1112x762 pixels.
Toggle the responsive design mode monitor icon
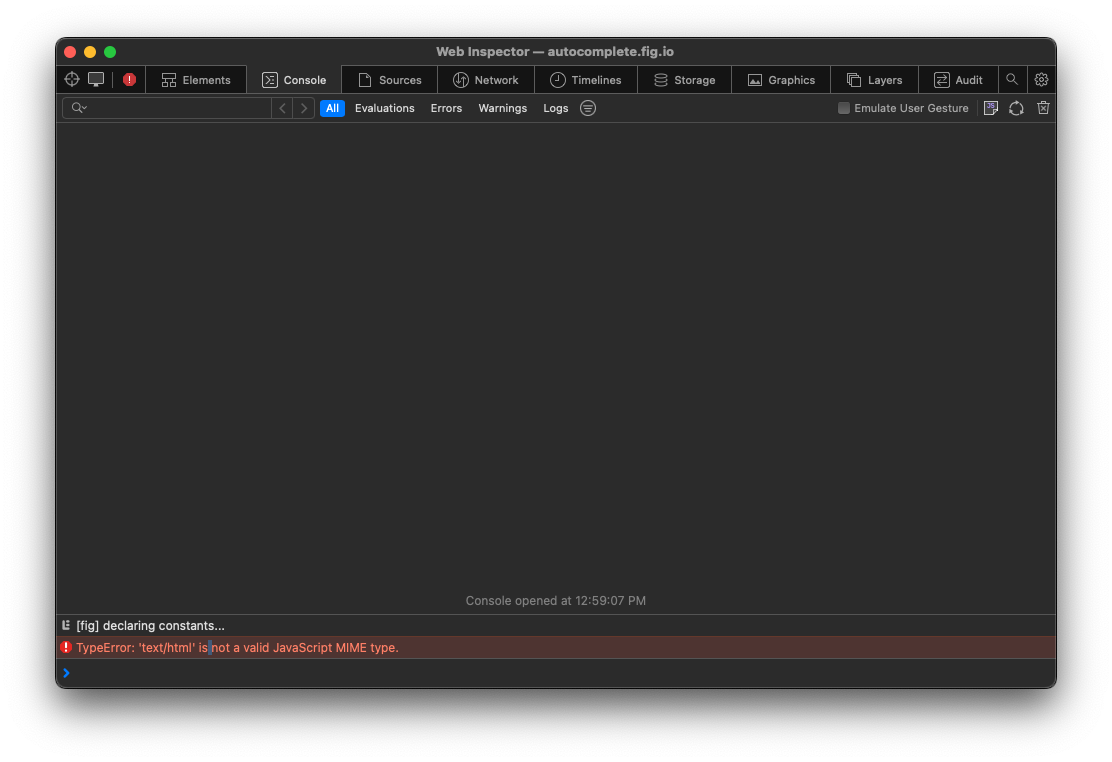pyautogui.click(x=96, y=79)
